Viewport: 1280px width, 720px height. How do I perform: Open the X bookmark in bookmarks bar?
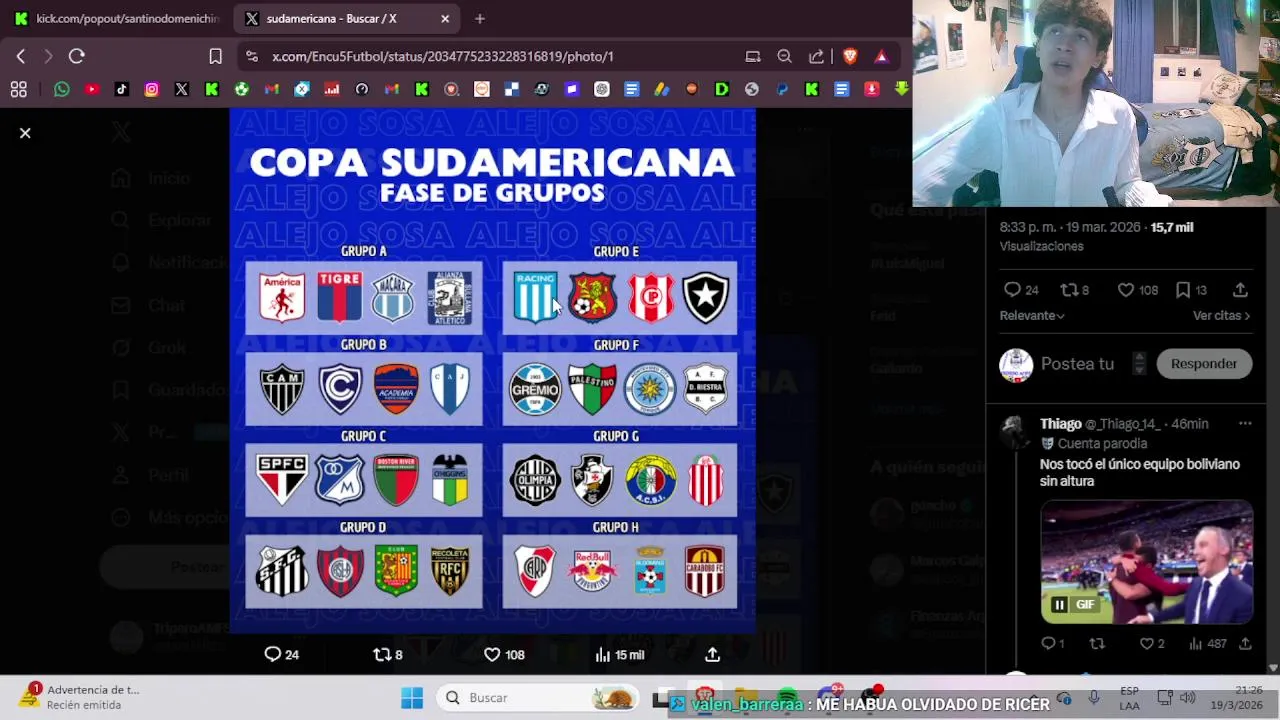(182, 90)
